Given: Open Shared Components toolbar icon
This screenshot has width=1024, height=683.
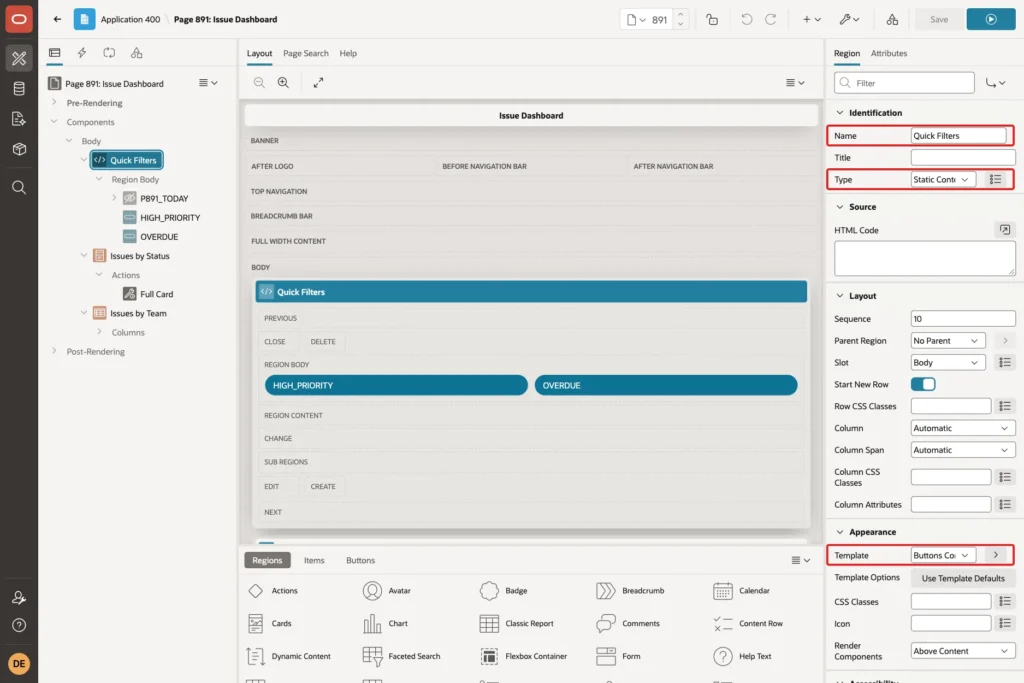Looking at the screenshot, I should click(892, 19).
